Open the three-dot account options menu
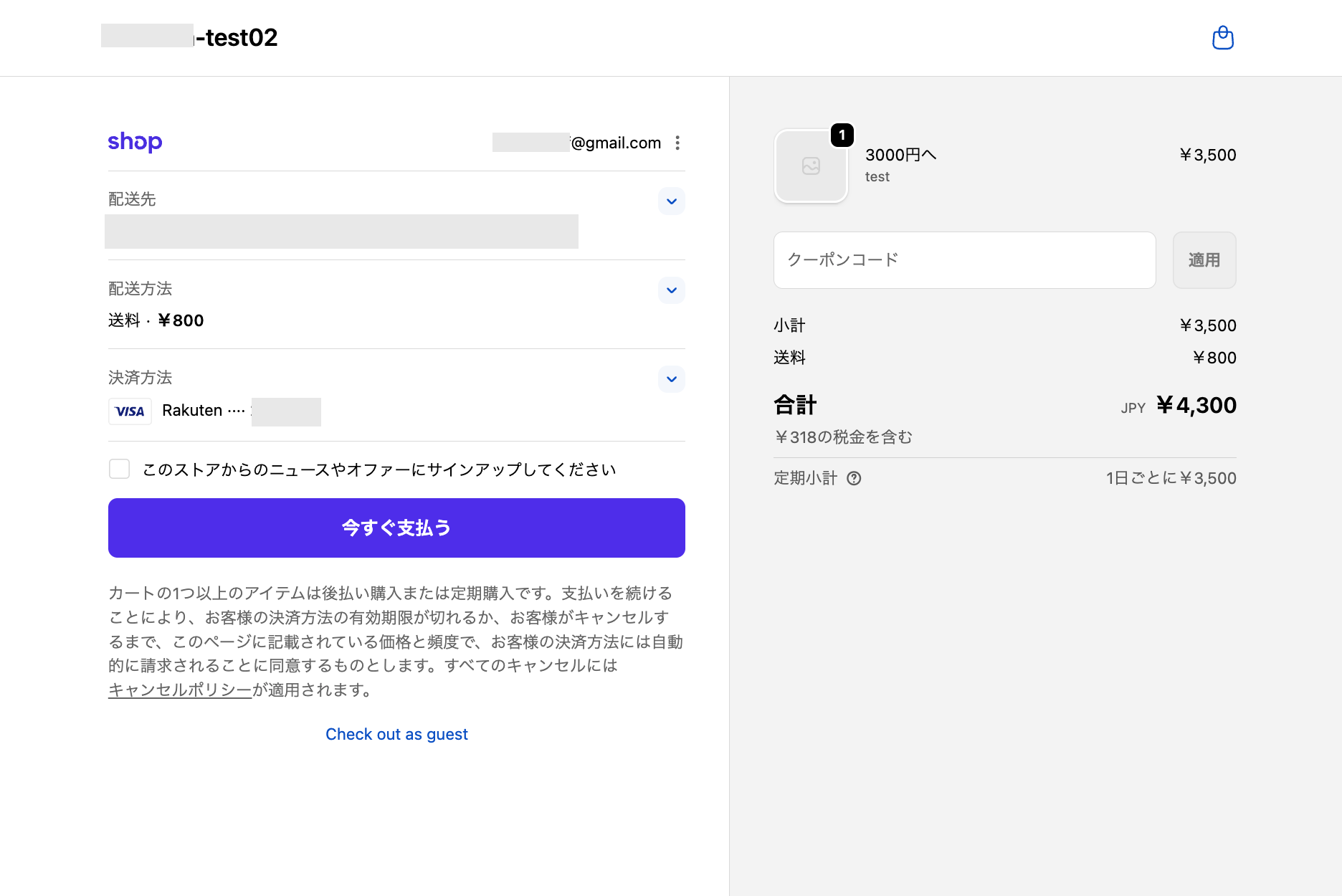1342x896 pixels. click(677, 143)
